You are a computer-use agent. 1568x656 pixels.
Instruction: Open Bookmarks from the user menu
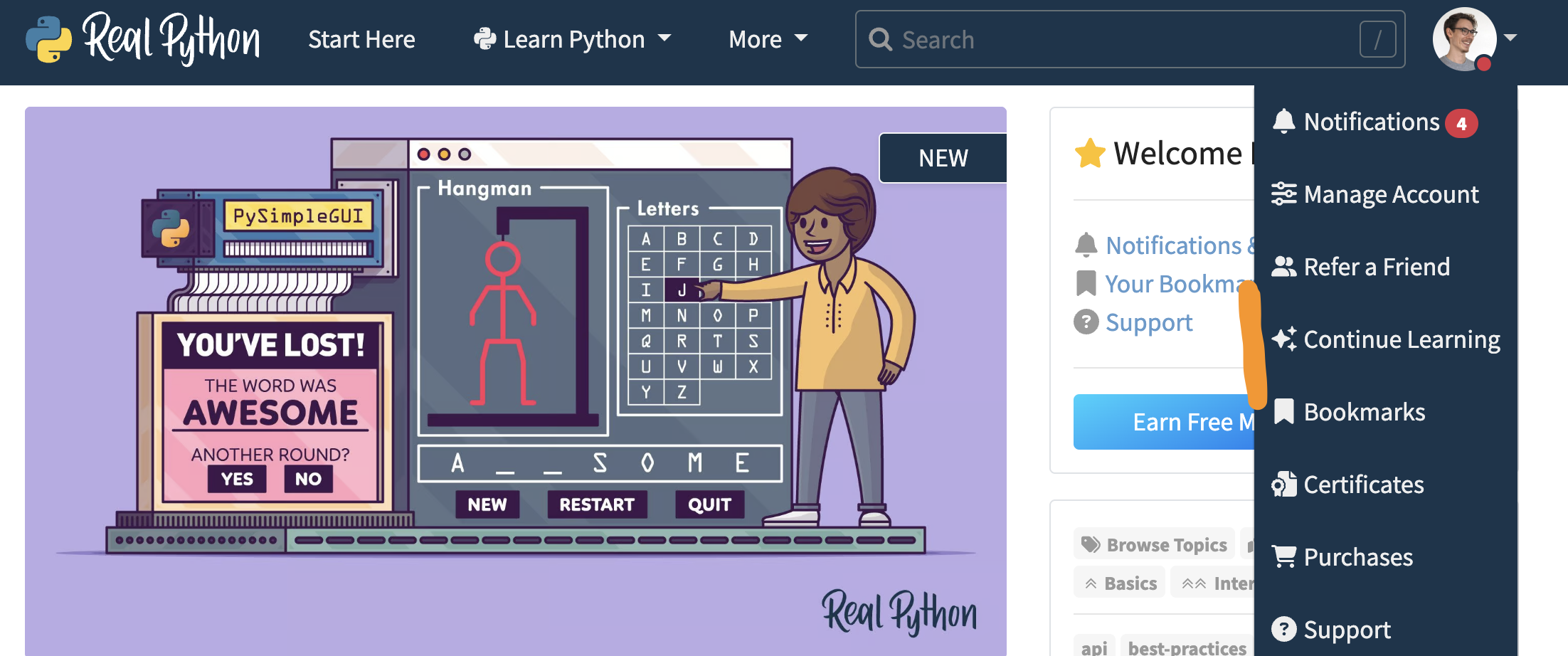tap(1364, 412)
